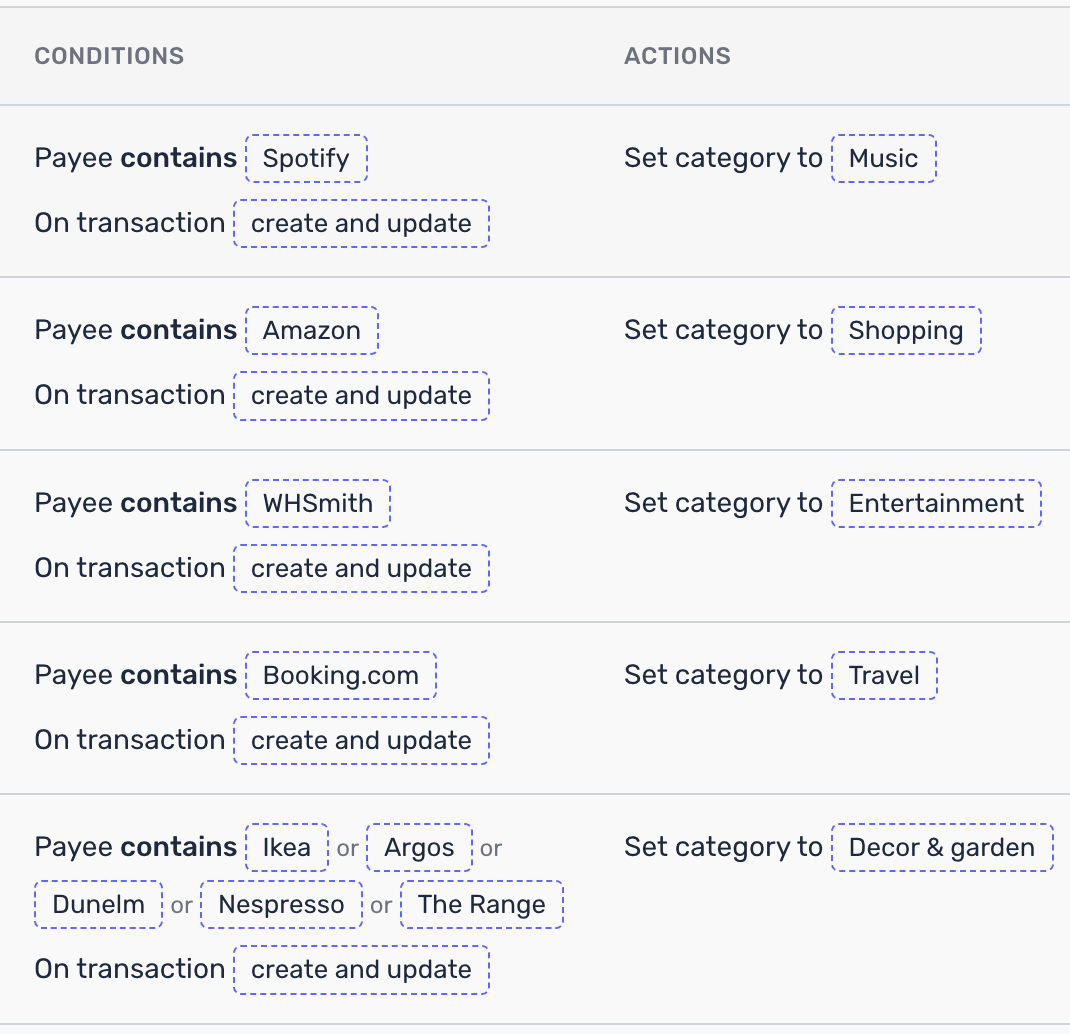Viewport: 1070px width, 1034px height.
Task: Open the create and update selector for Amazon rule
Action: [x=361, y=395]
